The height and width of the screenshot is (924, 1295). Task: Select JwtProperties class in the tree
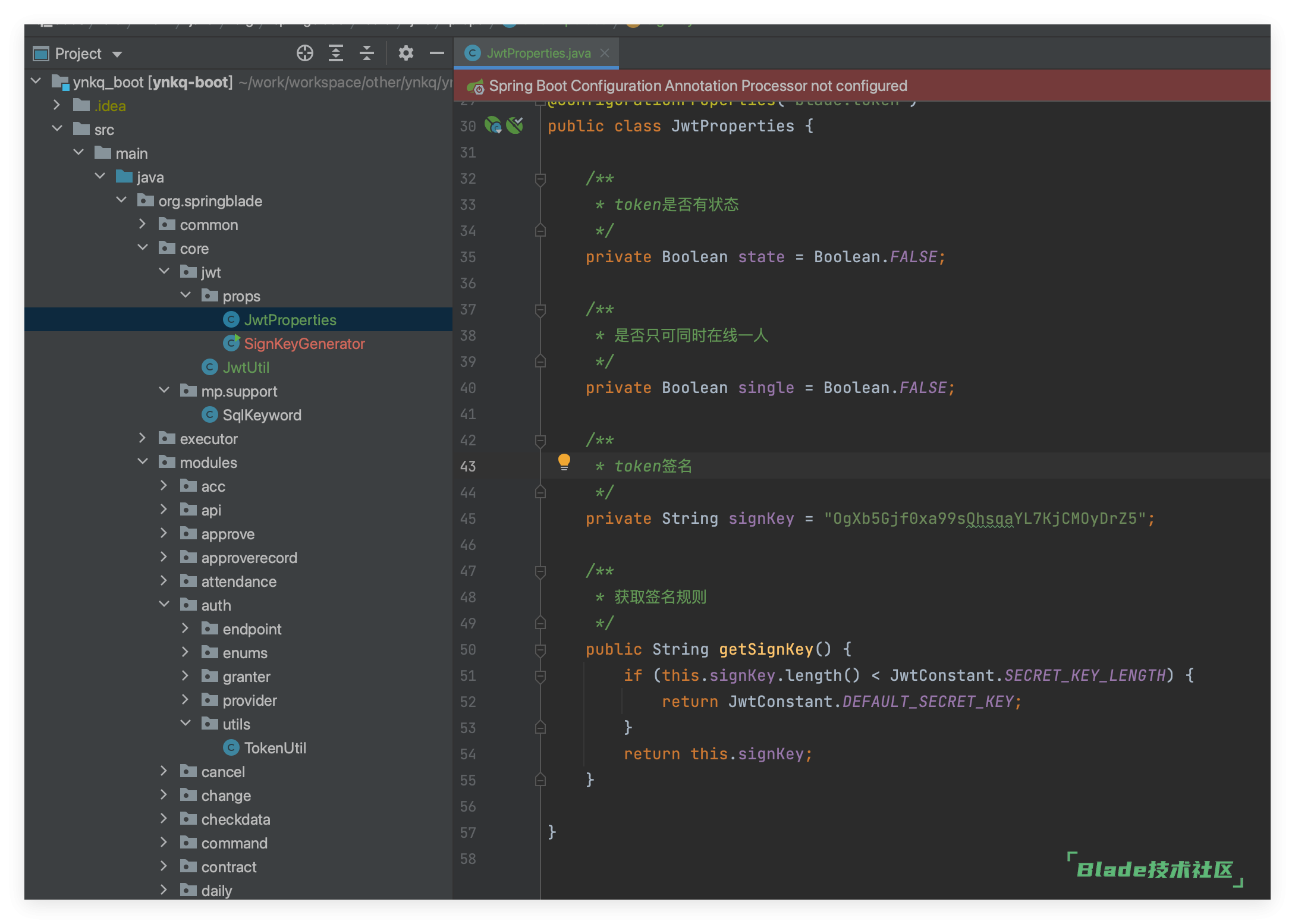point(290,320)
